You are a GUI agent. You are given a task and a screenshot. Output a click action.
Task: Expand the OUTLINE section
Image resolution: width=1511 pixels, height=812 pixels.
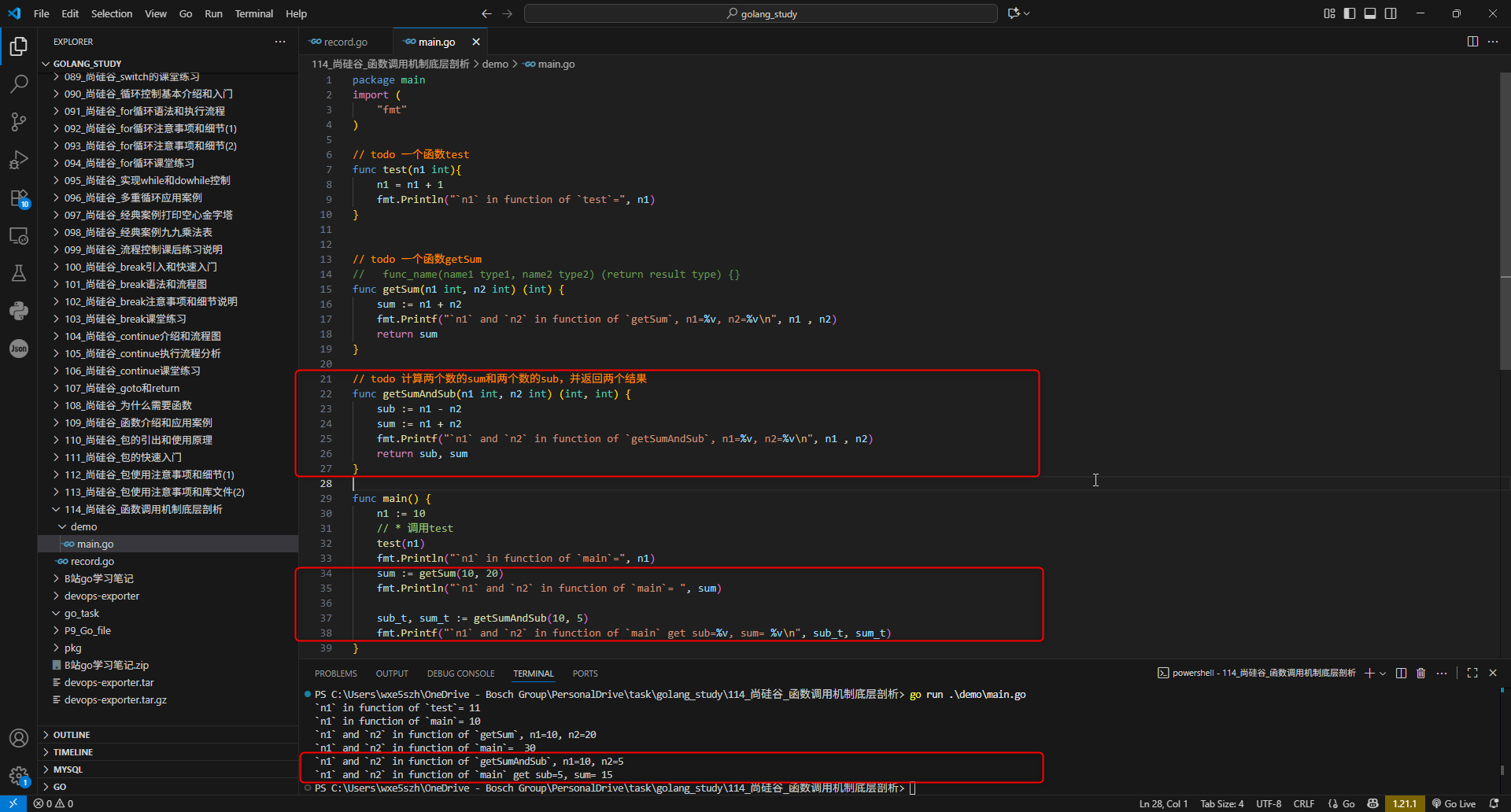point(168,735)
